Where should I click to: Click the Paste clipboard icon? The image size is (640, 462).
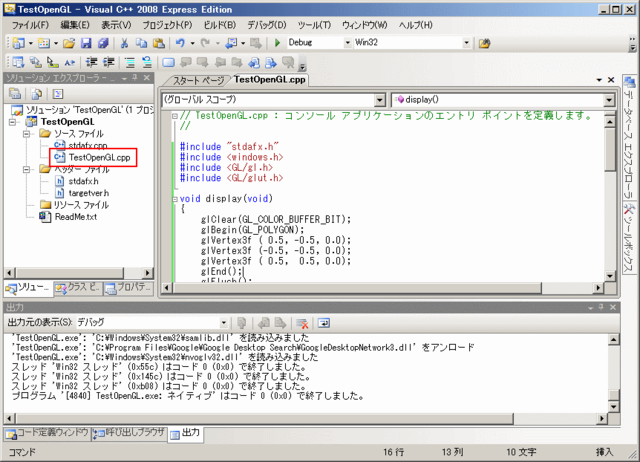159,42
